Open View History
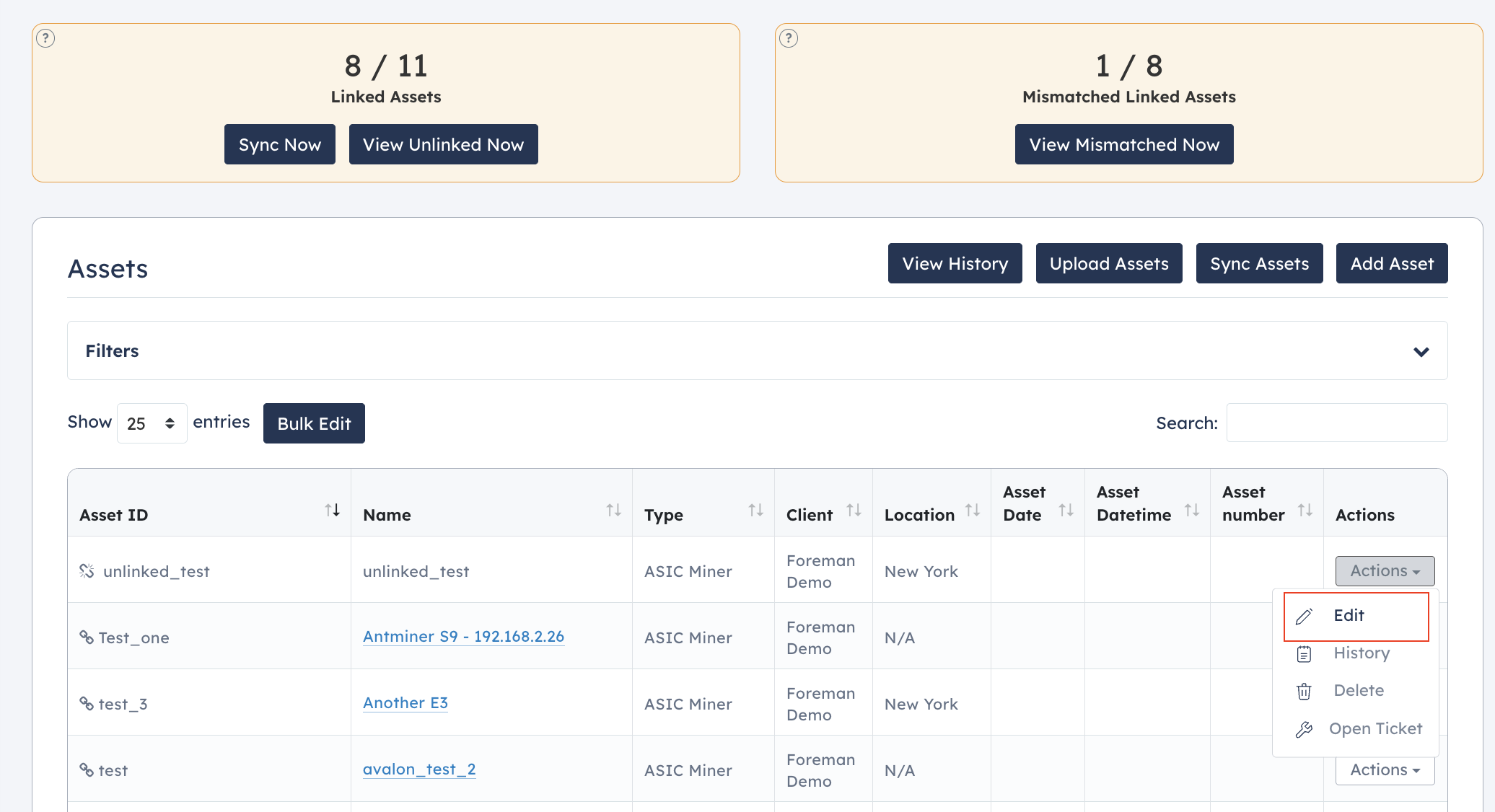 (955, 263)
